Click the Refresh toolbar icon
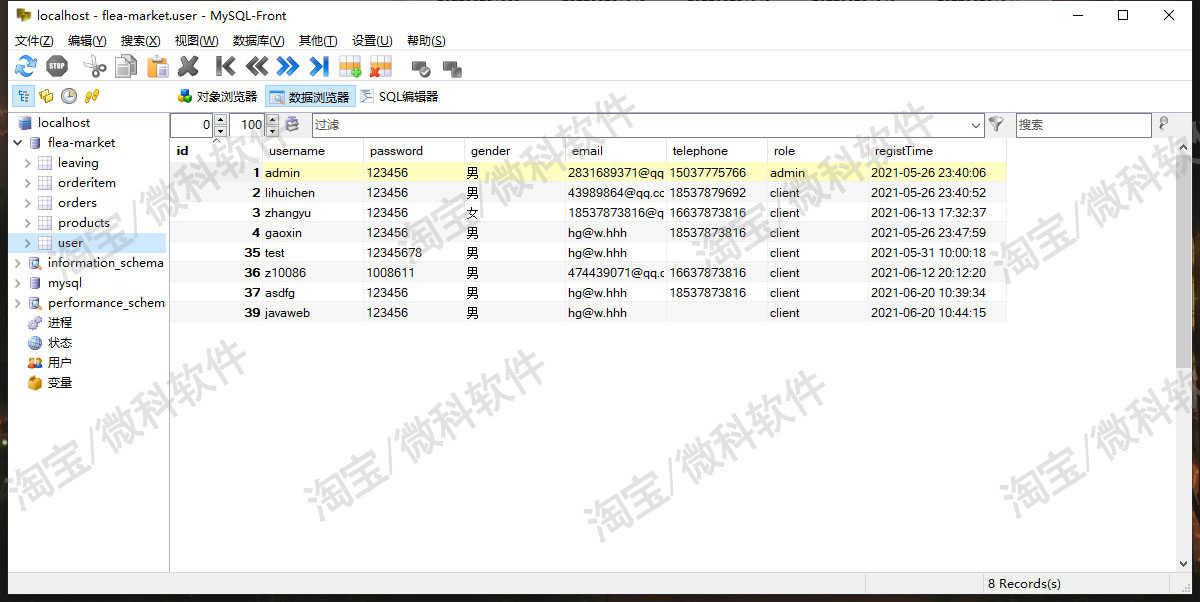The image size is (1200, 602). click(x=25, y=67)
